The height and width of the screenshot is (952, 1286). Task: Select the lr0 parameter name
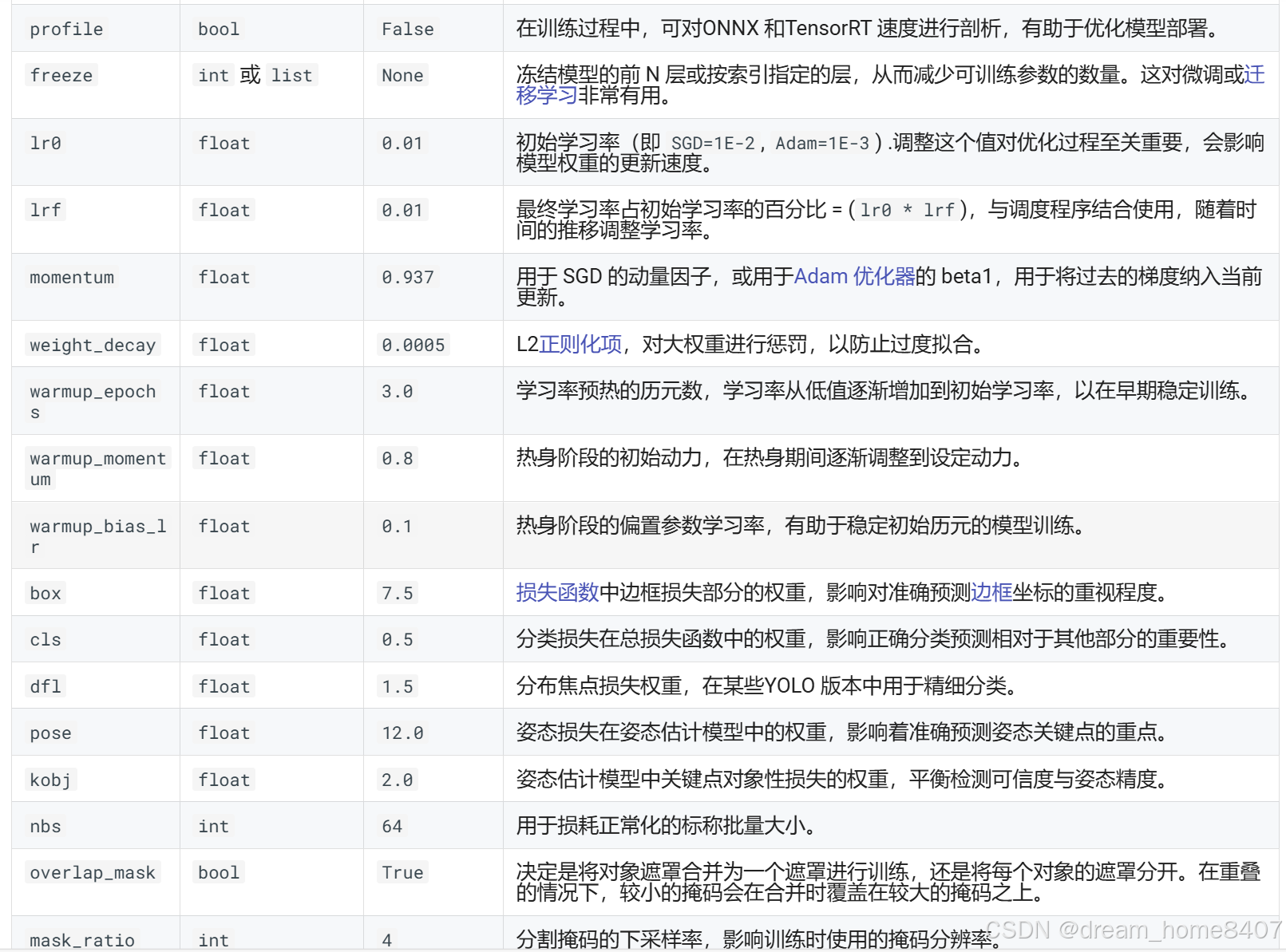pyautogui.click(x=46, y=144)
